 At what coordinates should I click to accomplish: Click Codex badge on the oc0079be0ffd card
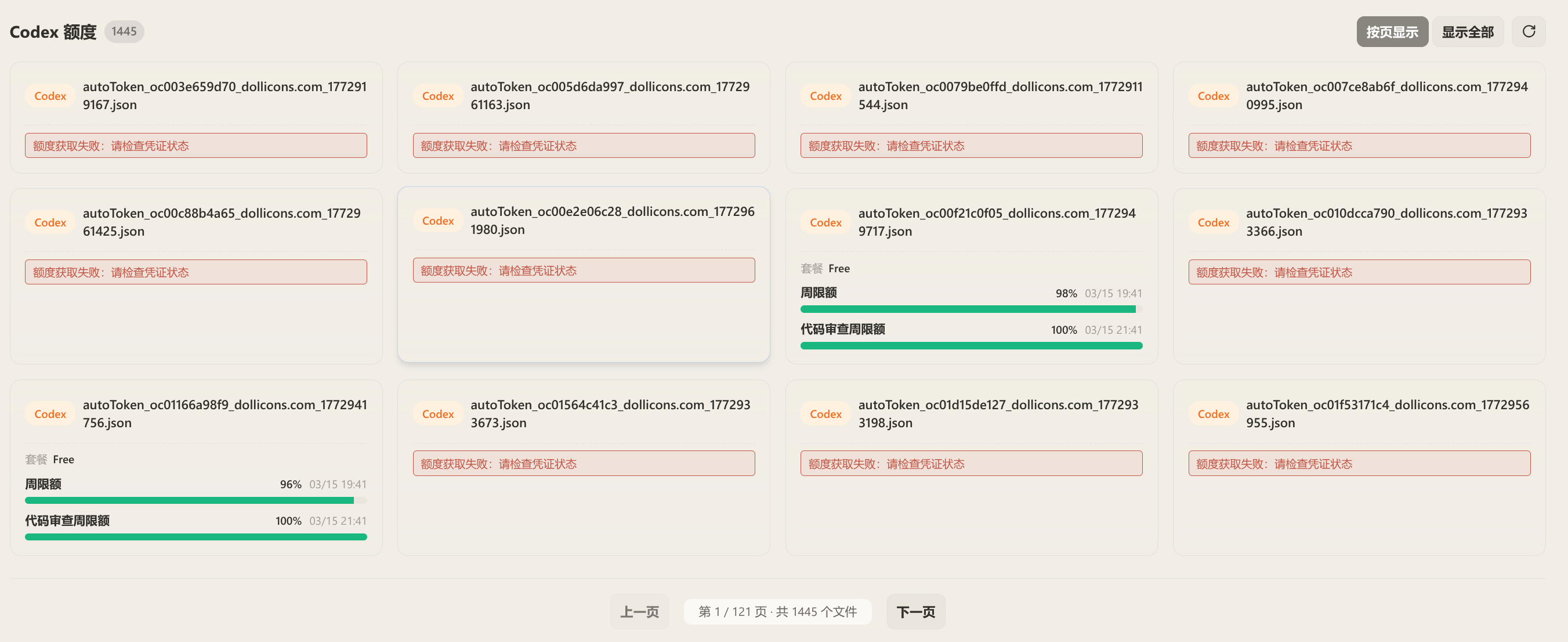pyautogui.click(x=825, y=96)
